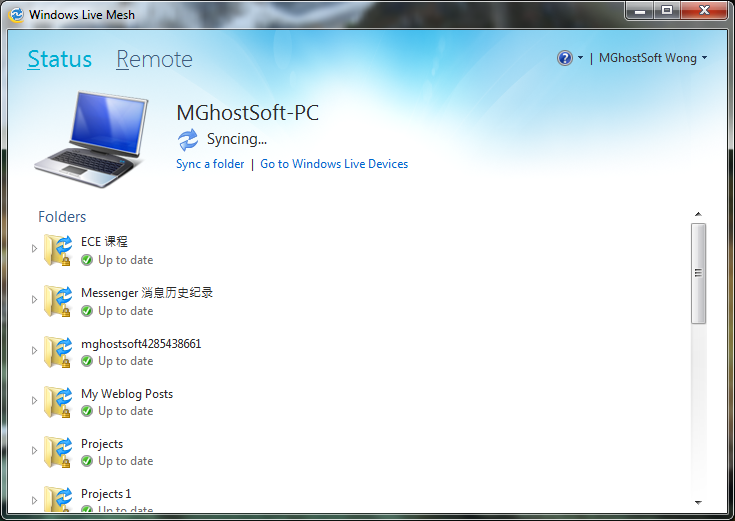This screenshot has width=735, height=521.
Task: Open Go to Windows Live Devices link
Action: pyautogui.click(x=334, y=164)
